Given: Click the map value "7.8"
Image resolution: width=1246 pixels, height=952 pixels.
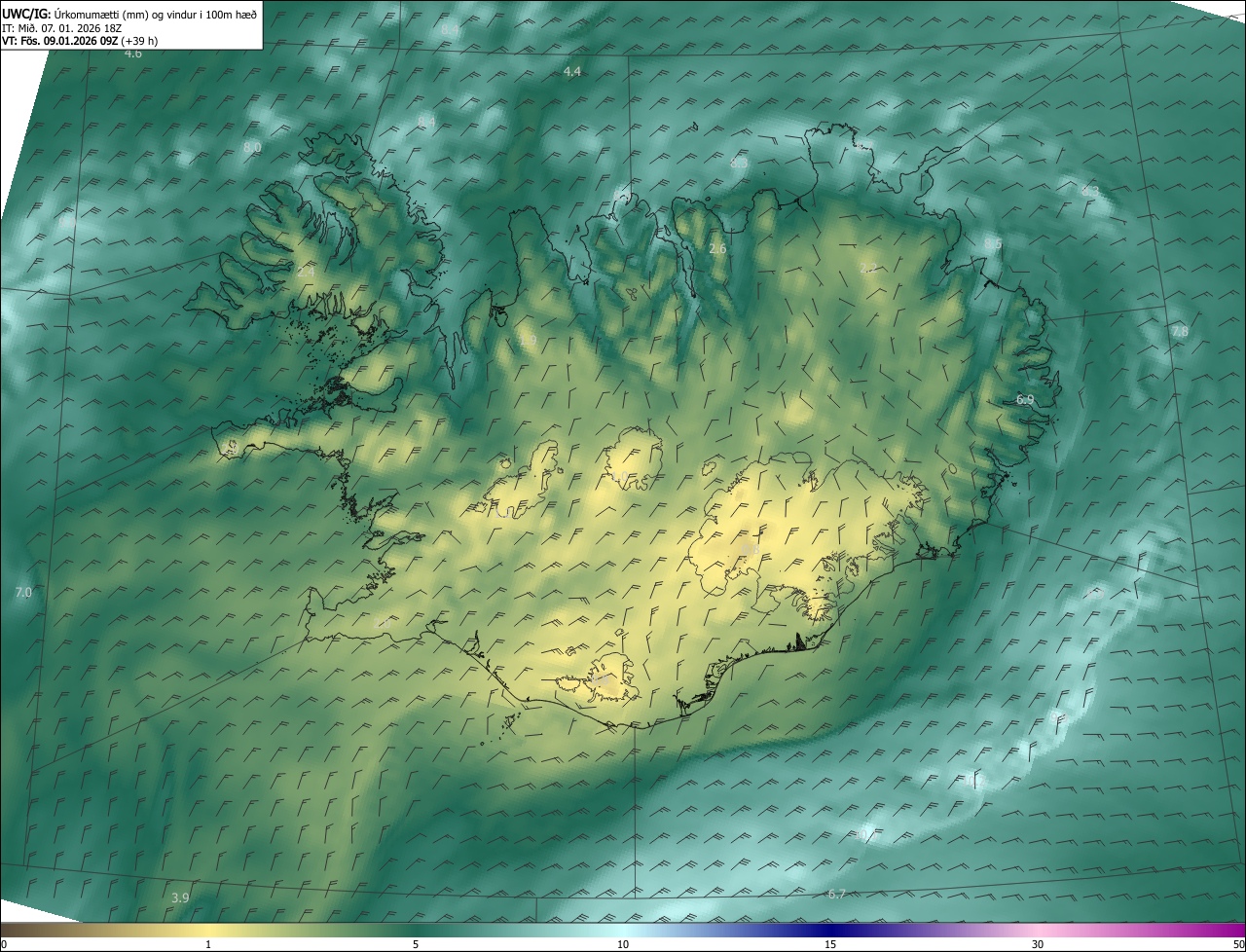Looking at the screenshot, I should click(x=1180, y=332).
